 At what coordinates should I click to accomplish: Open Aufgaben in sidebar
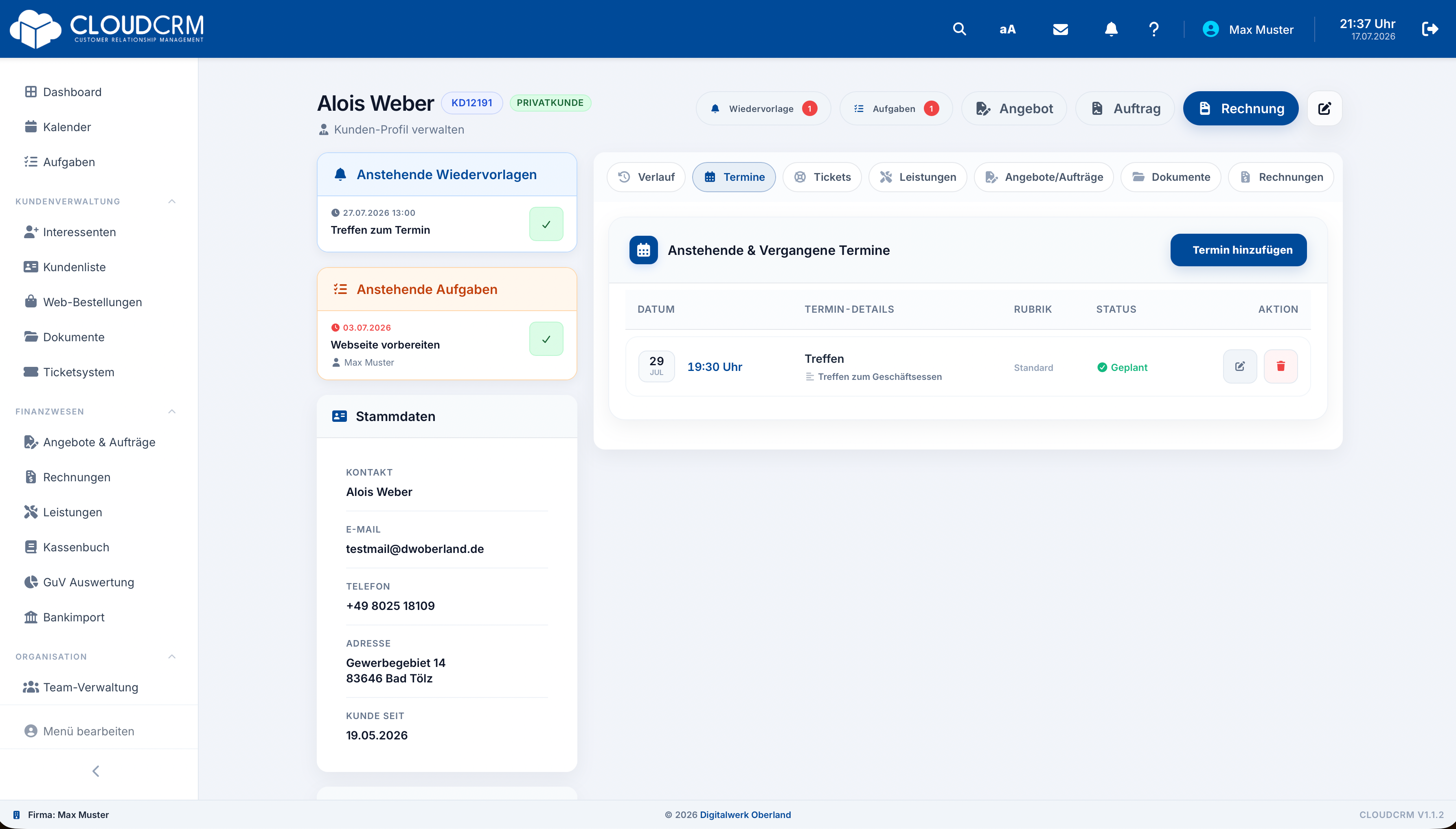point(69,162)
